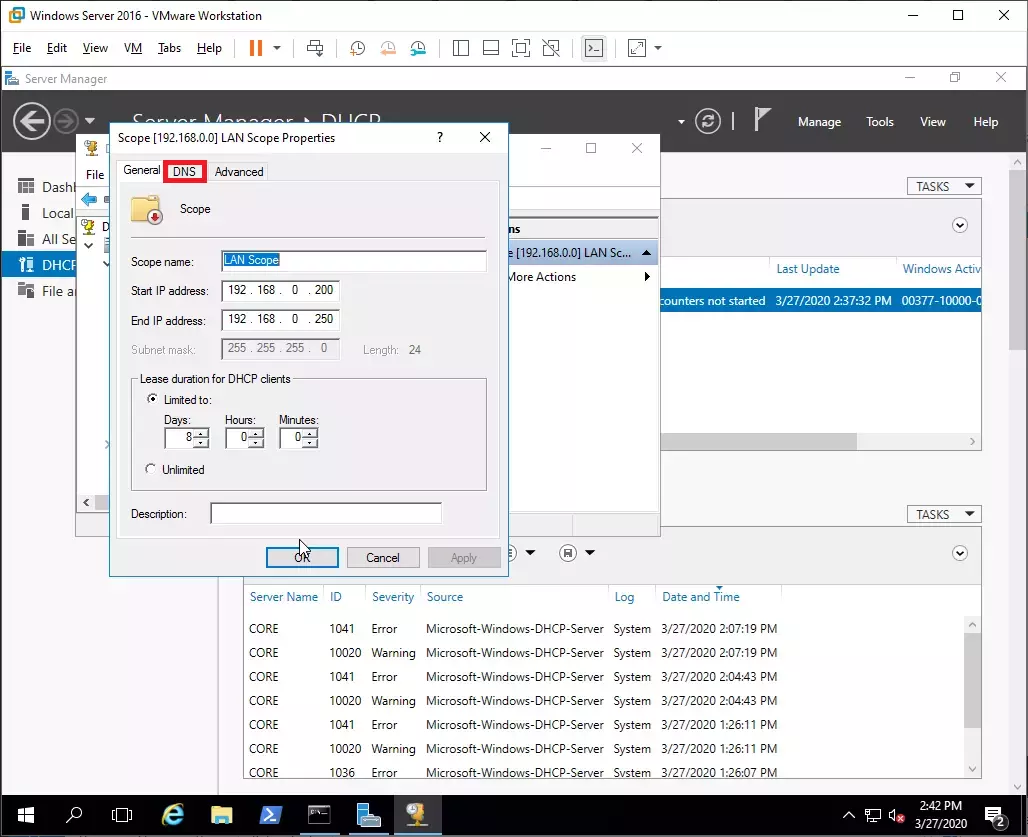Open the VMware Edit menu
Screen dimensions: 1028x837
[56, 48]
